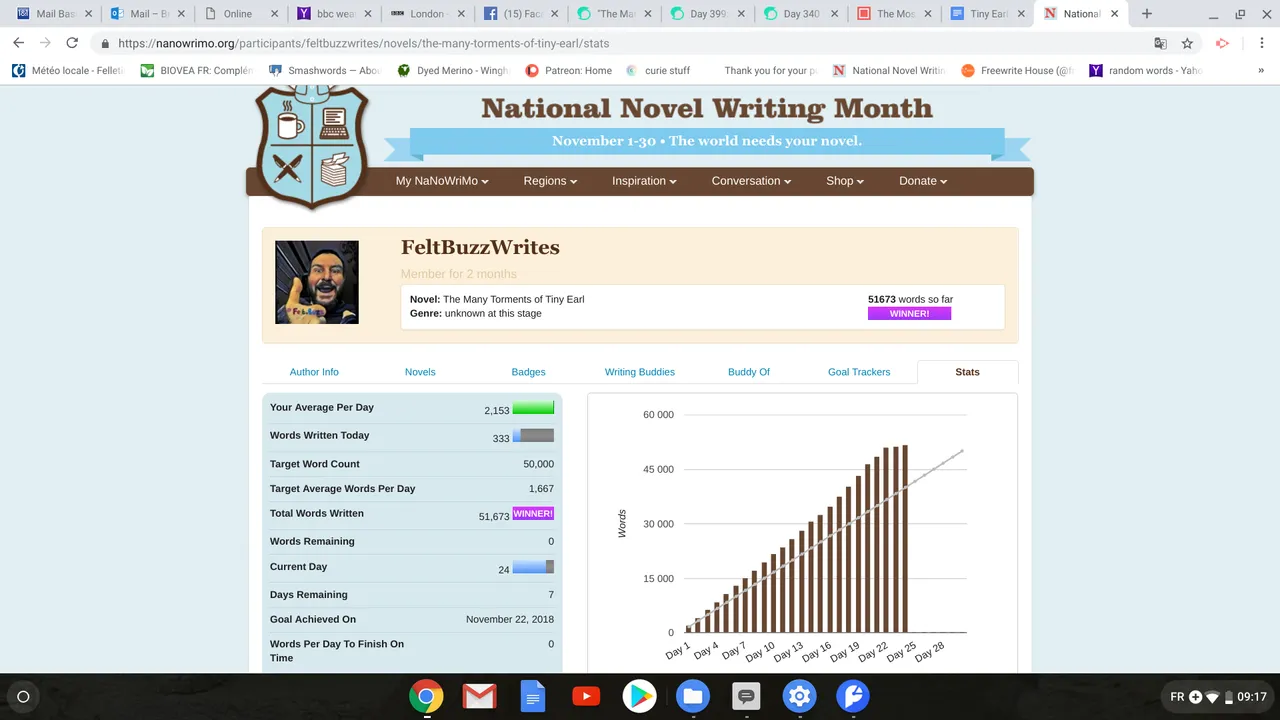Click the FeltBuzzWrites username heading
The width and height of the screenshot is (1280, 720).
click(x=480, y=248)
